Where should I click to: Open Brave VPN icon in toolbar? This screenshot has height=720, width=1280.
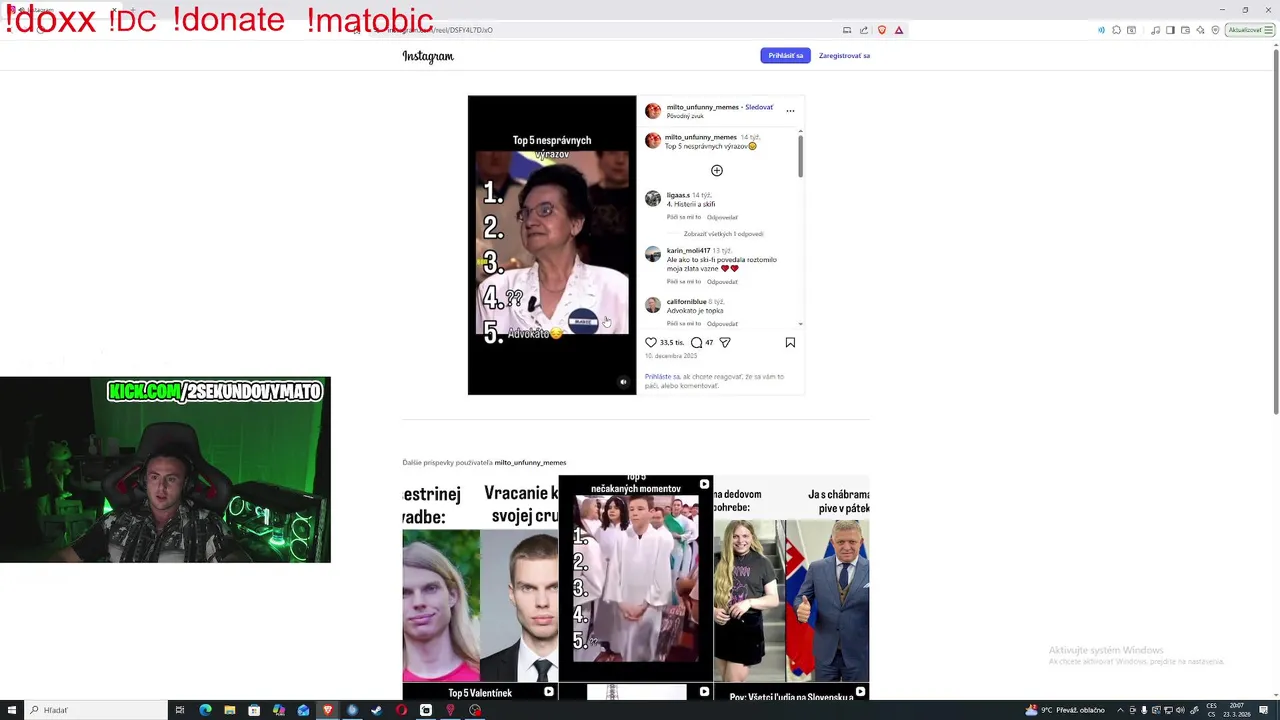[1215, 30]
